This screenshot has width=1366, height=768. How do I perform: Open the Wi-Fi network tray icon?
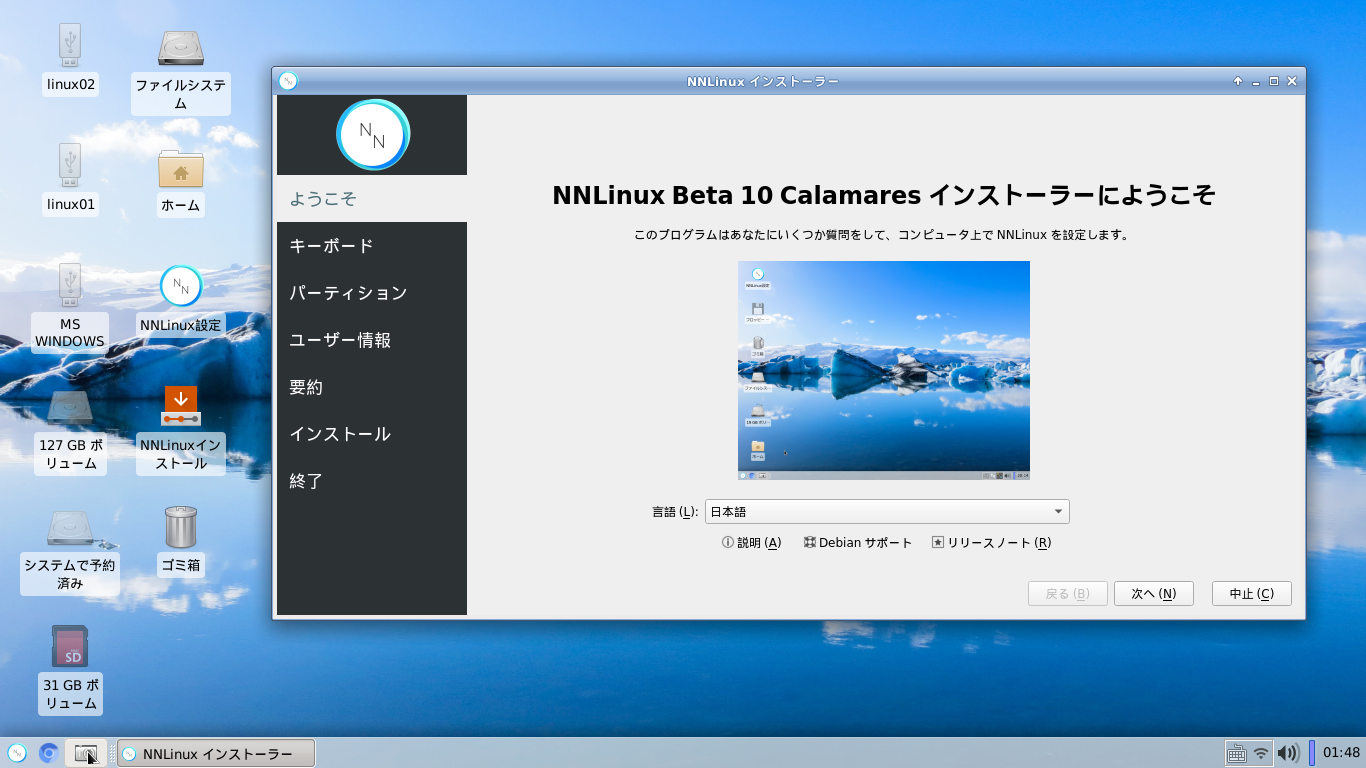tap(1261, 753)
